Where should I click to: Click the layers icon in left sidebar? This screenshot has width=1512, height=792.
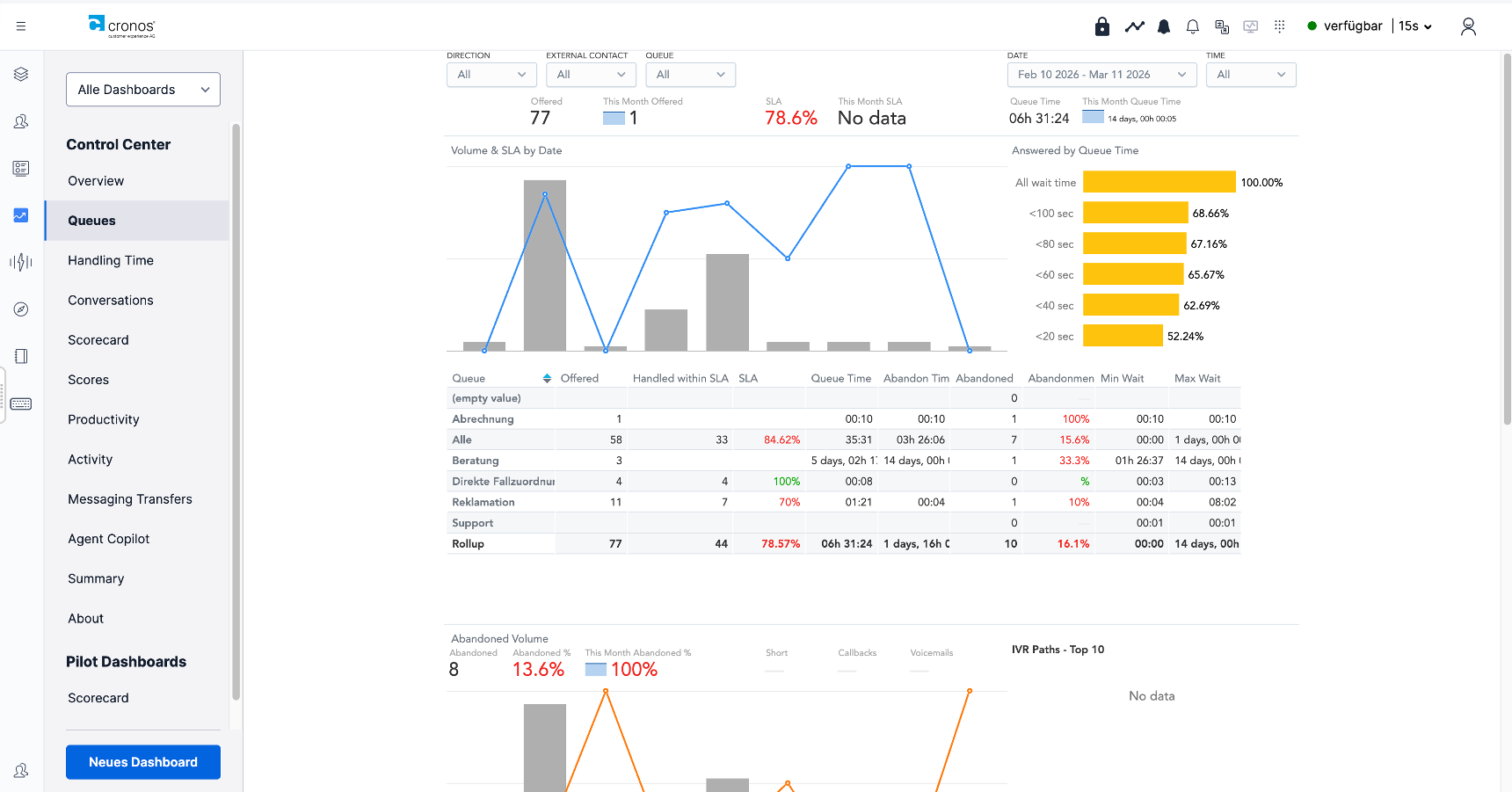[x=21, y=74]
